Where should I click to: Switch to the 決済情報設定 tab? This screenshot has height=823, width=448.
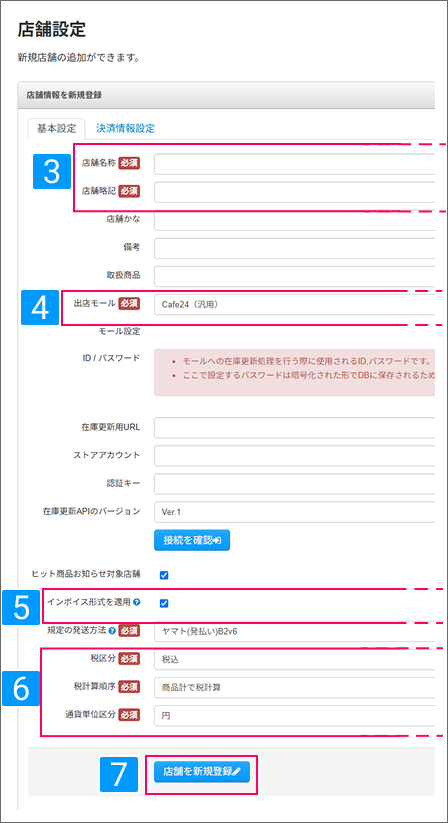(x=125, y=128)
